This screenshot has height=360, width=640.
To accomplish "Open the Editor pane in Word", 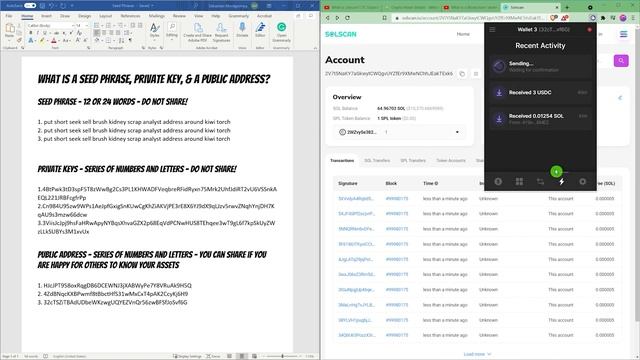I will click(x=260, y=30).
